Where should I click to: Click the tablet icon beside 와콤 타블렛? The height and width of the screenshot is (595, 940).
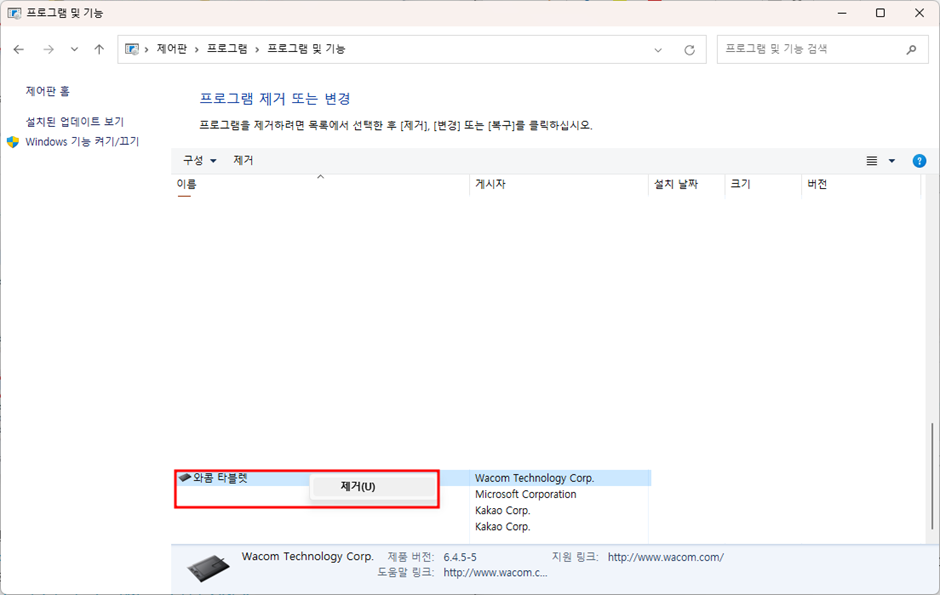[x=185, y=478]
